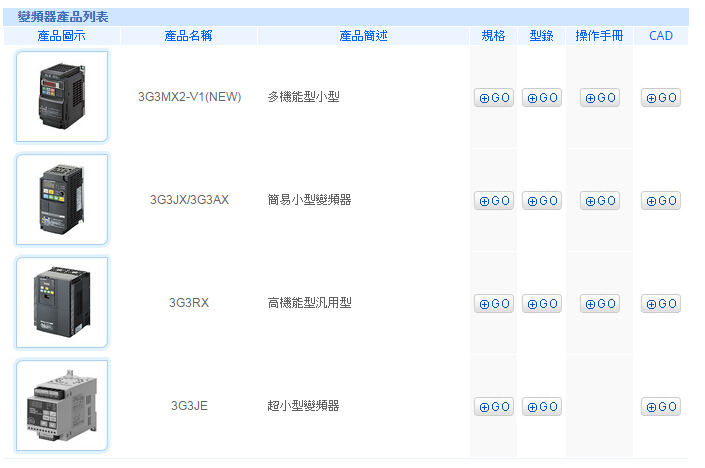Select product name 3G3MX2-V1(NEW)
Screen dimensions: 705x468
click(x=189, y=97)
